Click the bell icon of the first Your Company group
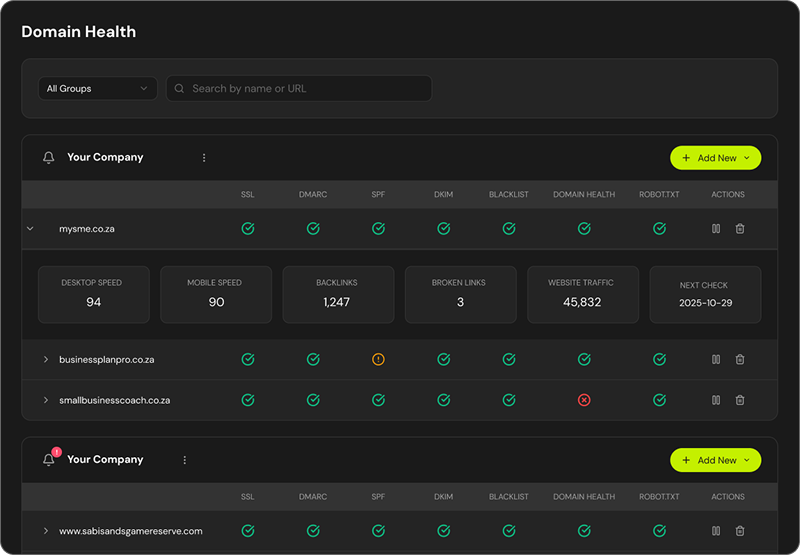 pyautogui.click(x=48, y=158)
